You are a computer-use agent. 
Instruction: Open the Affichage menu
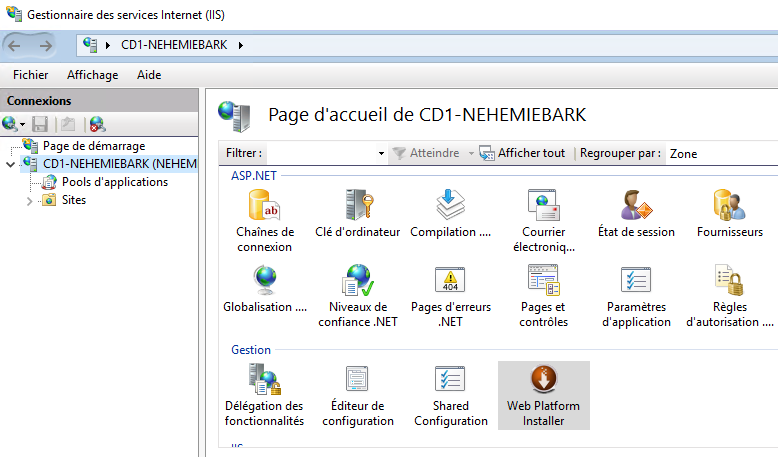click(92, 75)
